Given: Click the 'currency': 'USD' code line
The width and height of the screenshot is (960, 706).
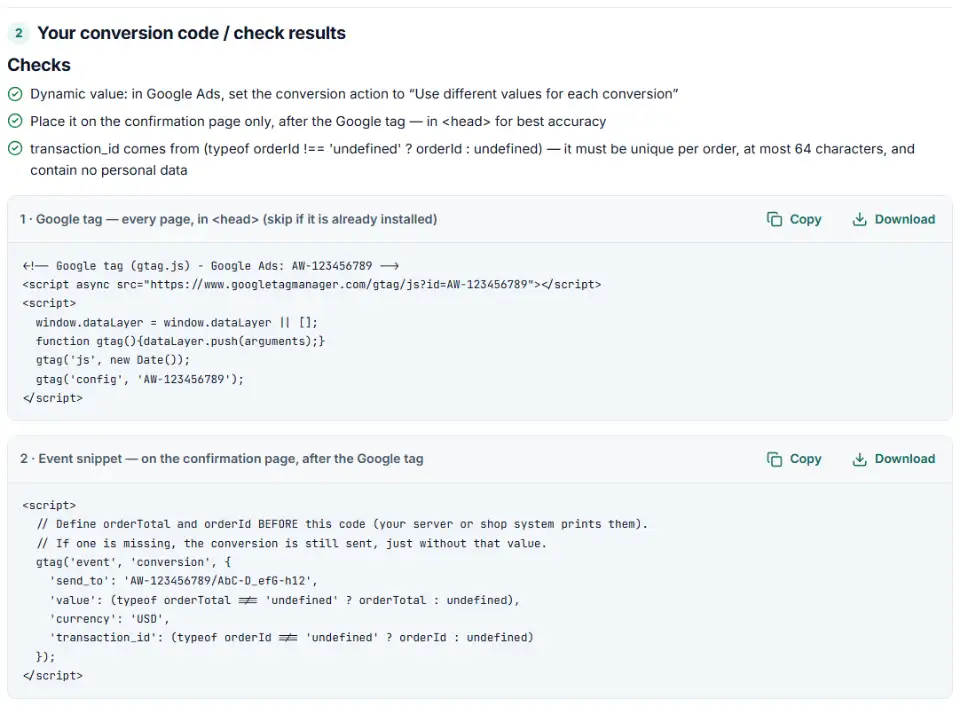Looking at the screenshot, I should (x=109, y=618).
